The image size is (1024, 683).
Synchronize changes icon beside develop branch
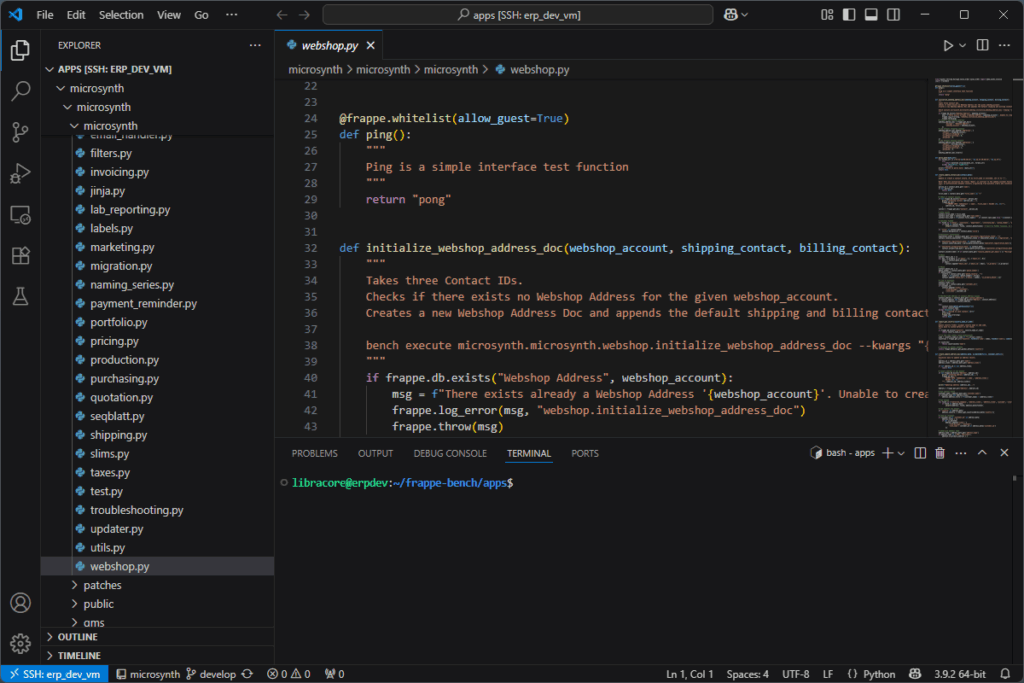click(248, 674)
